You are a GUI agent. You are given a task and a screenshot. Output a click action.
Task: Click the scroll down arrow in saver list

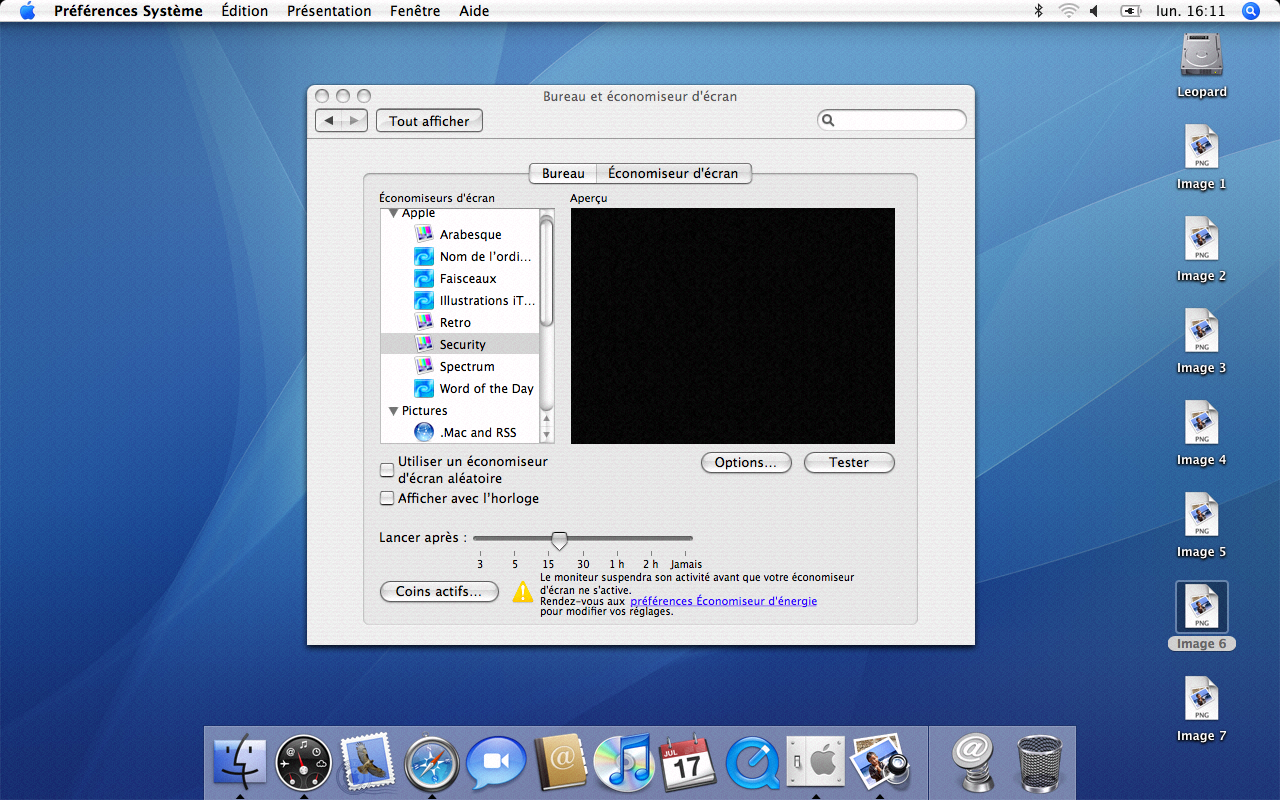[x=546, y=434]
